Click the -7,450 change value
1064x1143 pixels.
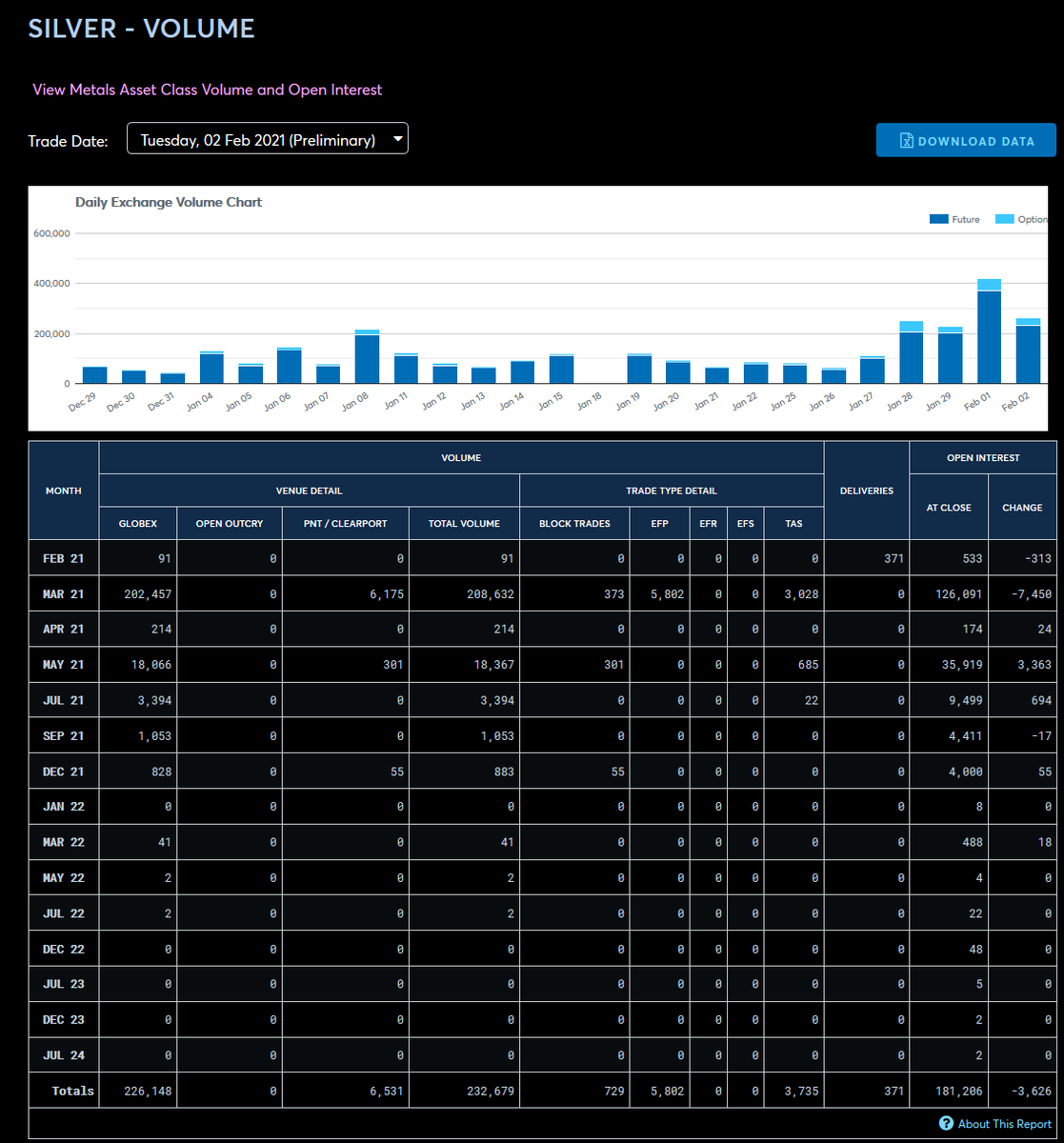(1032, 594)
